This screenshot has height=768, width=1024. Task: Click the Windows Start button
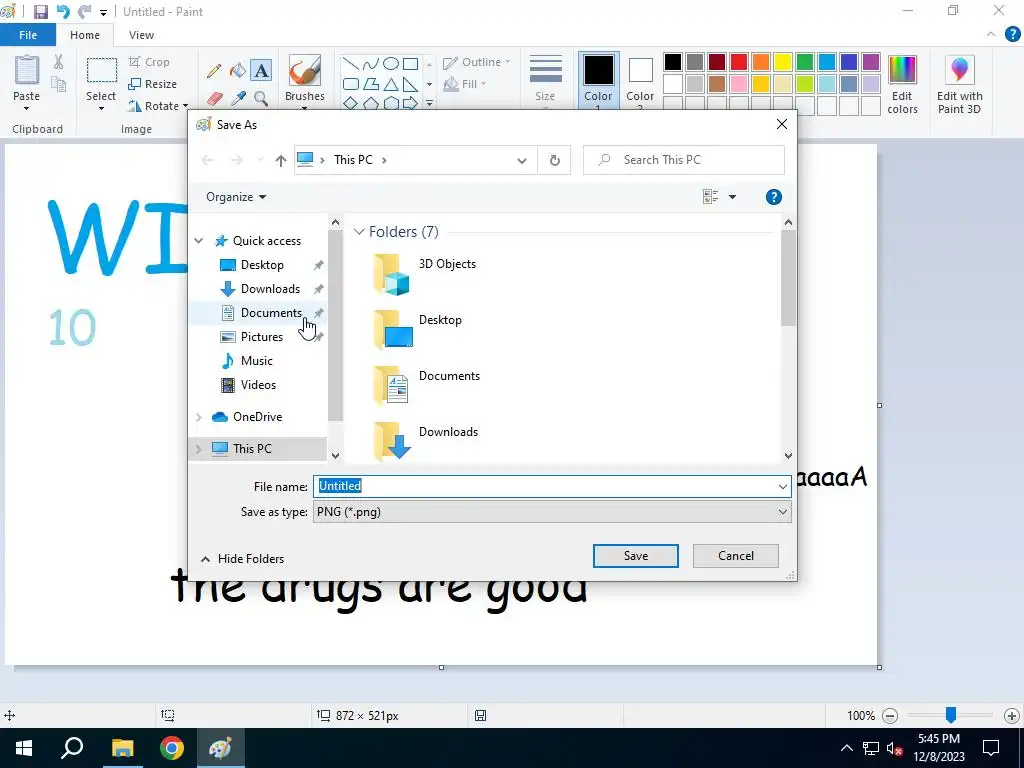pos(24,748)
